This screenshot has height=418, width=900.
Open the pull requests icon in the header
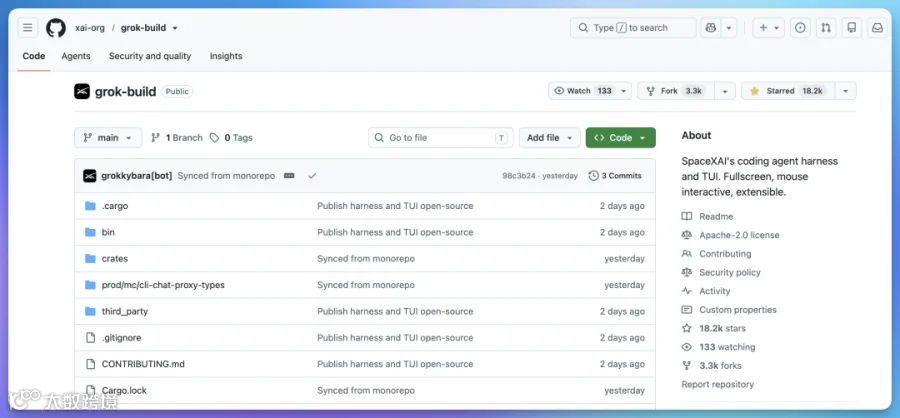coord(826,28)
